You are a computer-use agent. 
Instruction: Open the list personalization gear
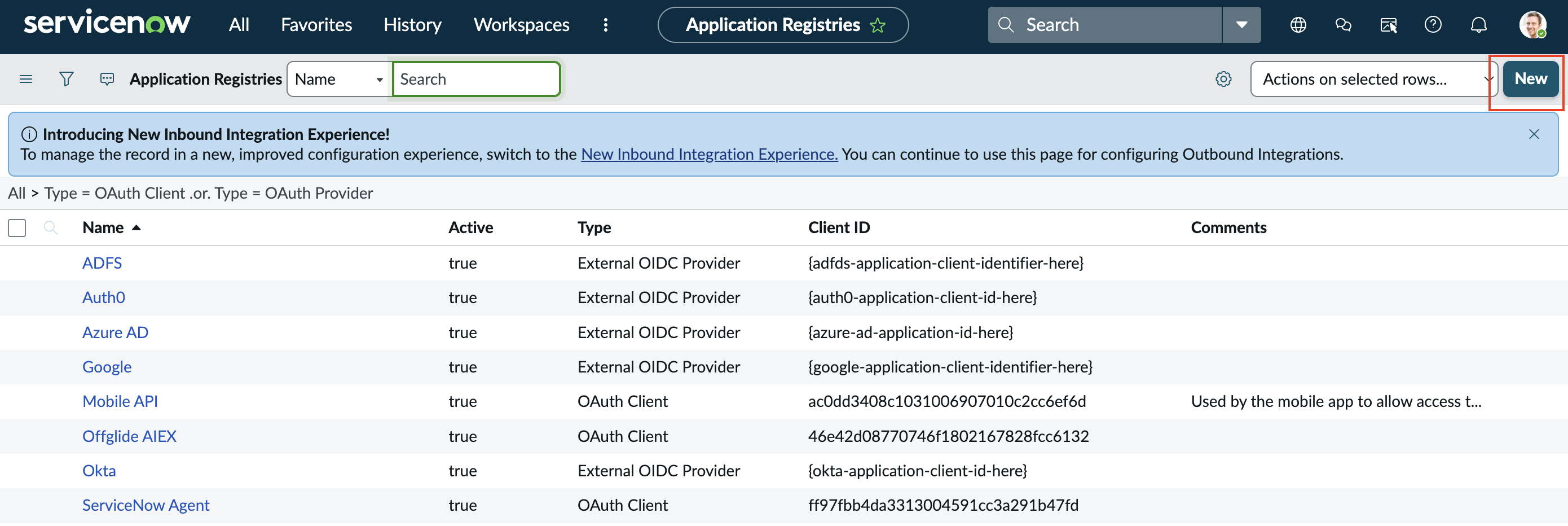1223,79
